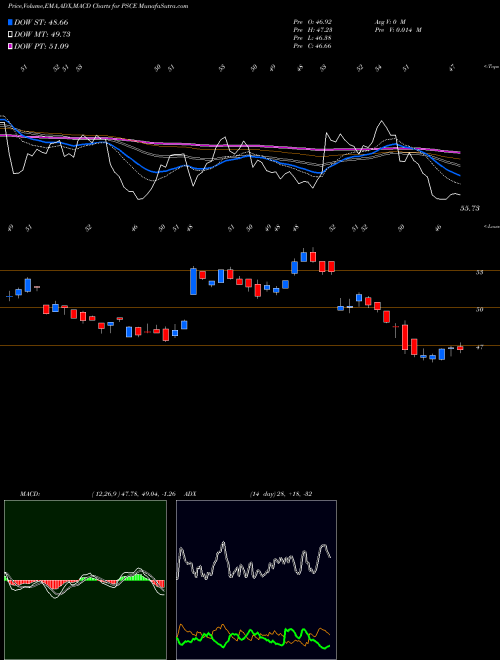Click the blue DOW ST legend swatch
The height and width of the screenshot is (660, 500).
click(10, 22)
